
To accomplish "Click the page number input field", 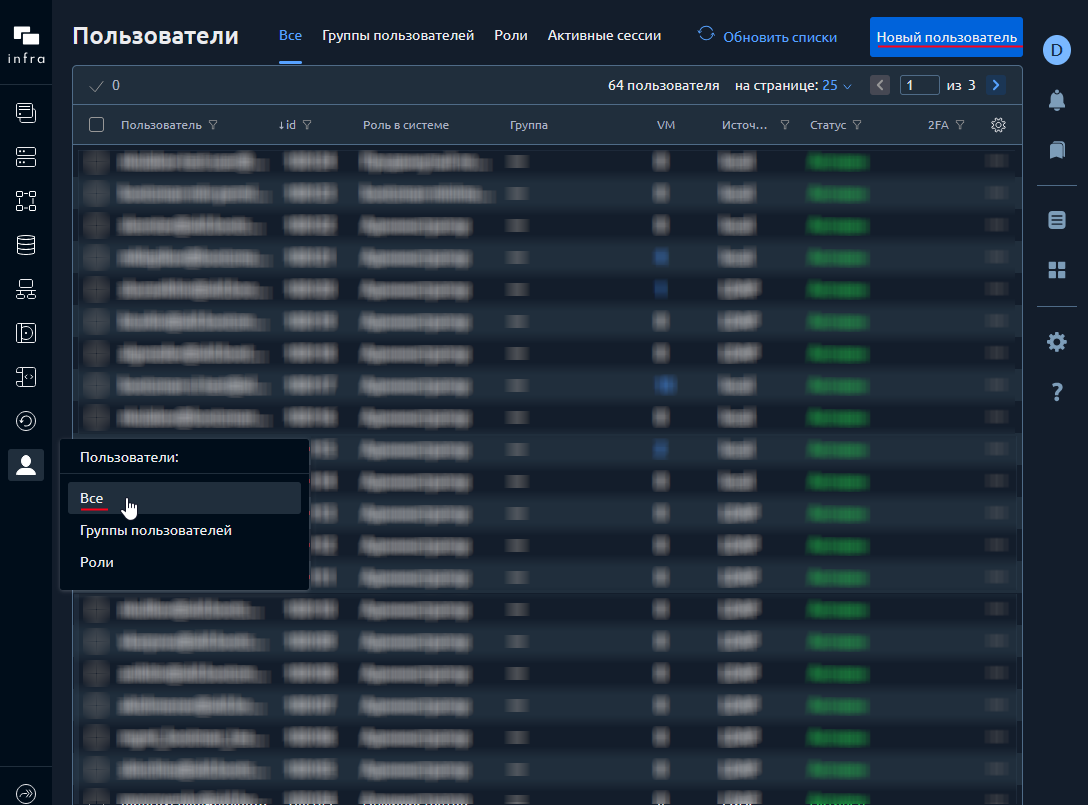I will pos(919,85).
